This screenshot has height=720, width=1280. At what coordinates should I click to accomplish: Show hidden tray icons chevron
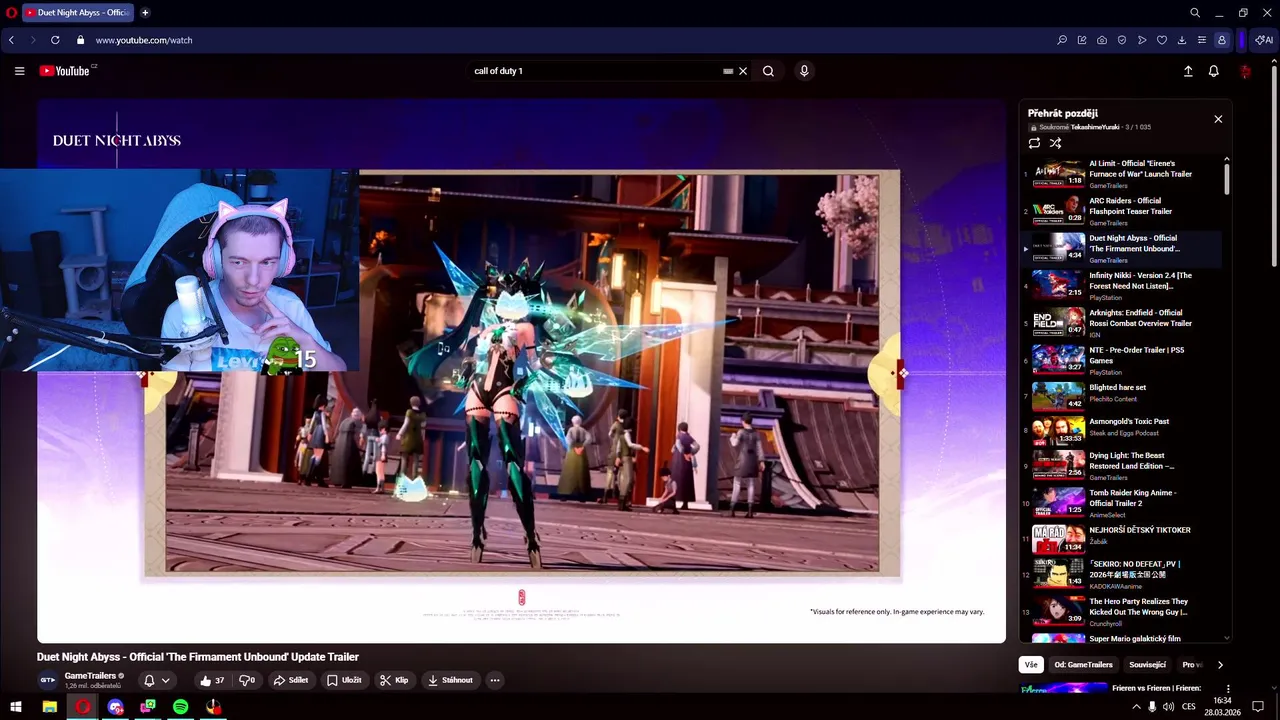pyautogui.click(x=1136, y=707)
